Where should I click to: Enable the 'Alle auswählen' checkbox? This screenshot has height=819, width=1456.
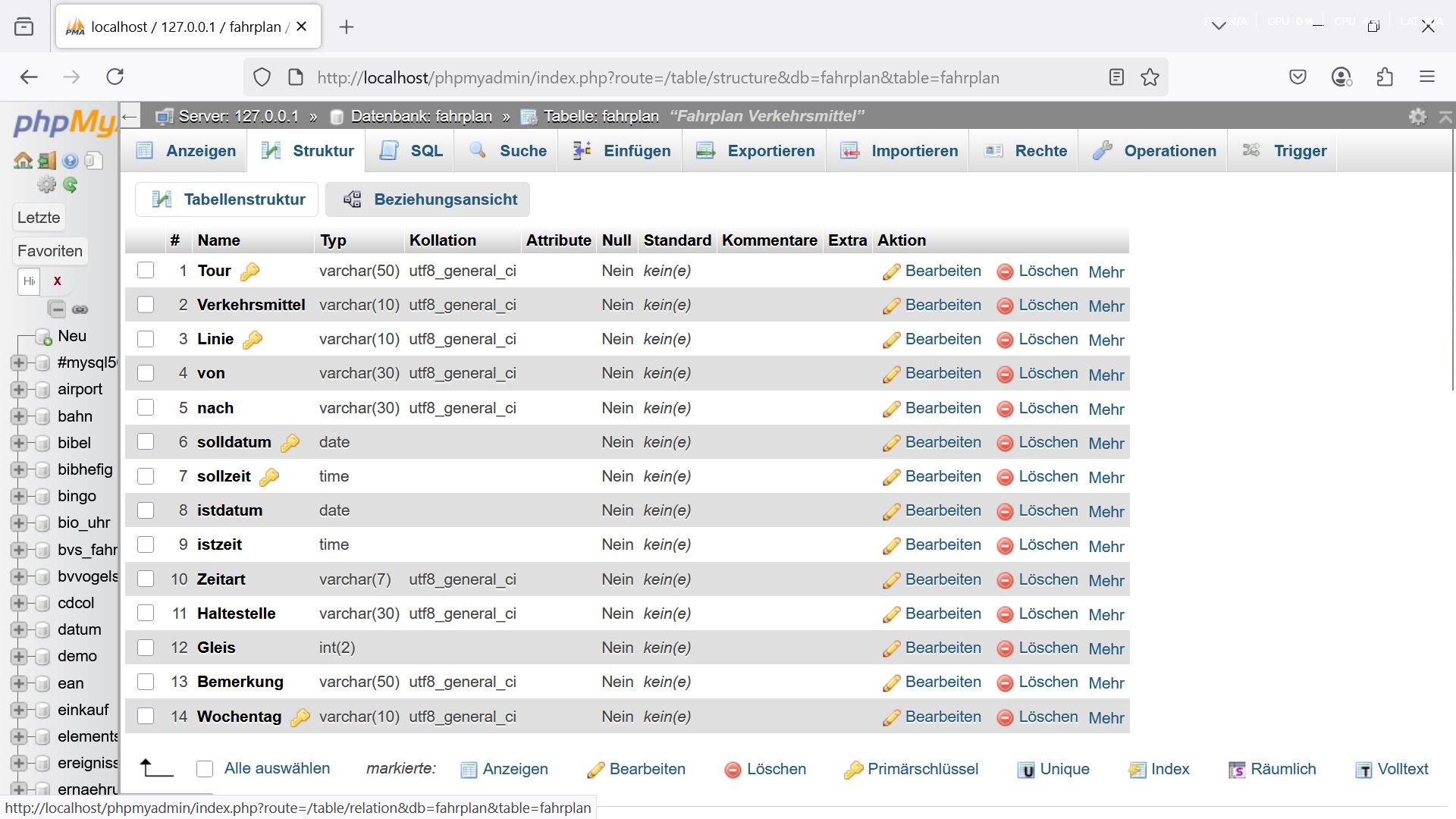pyautogui.click(x=205, y=769)
